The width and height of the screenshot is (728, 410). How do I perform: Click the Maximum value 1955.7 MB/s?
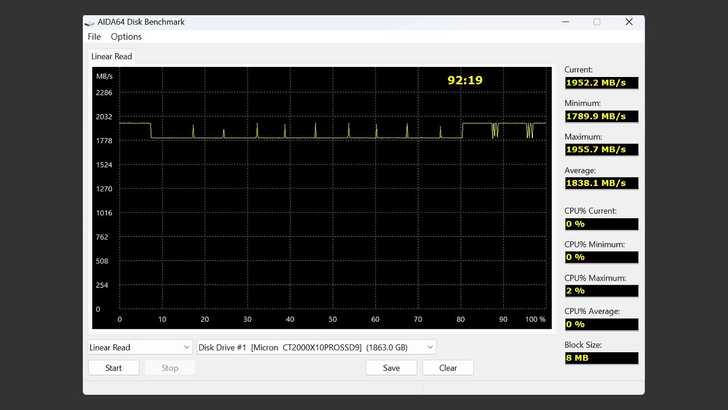[x=600, y=150]
